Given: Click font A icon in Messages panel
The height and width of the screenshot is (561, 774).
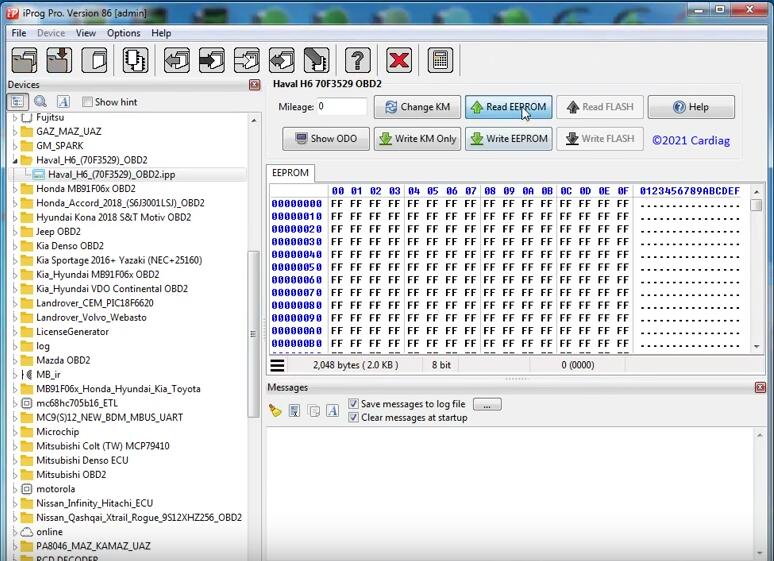Looking at the screenshot, I should tap(333, 410).
